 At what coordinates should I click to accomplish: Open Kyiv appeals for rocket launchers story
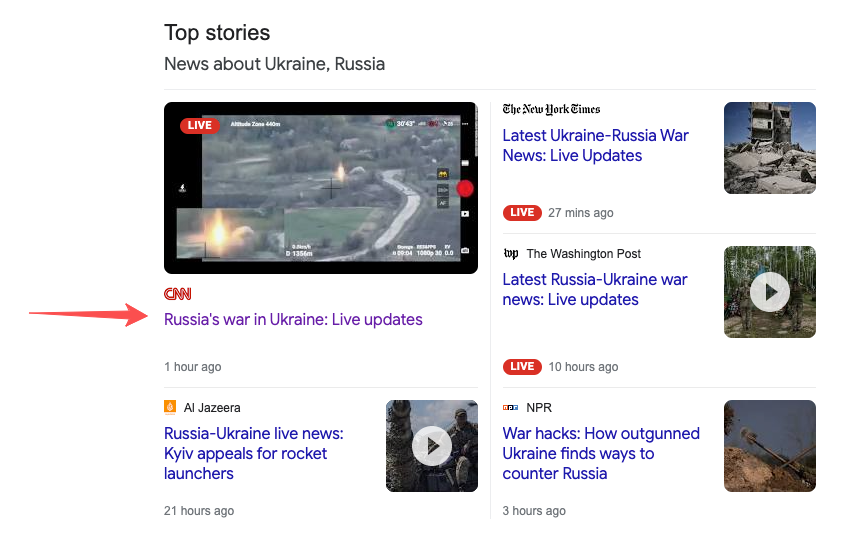coord(254,454)
